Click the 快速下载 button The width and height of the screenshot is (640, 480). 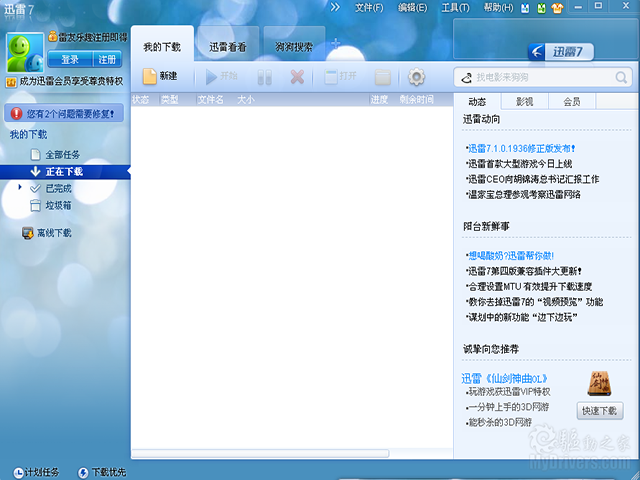click(x=600, y=411)
